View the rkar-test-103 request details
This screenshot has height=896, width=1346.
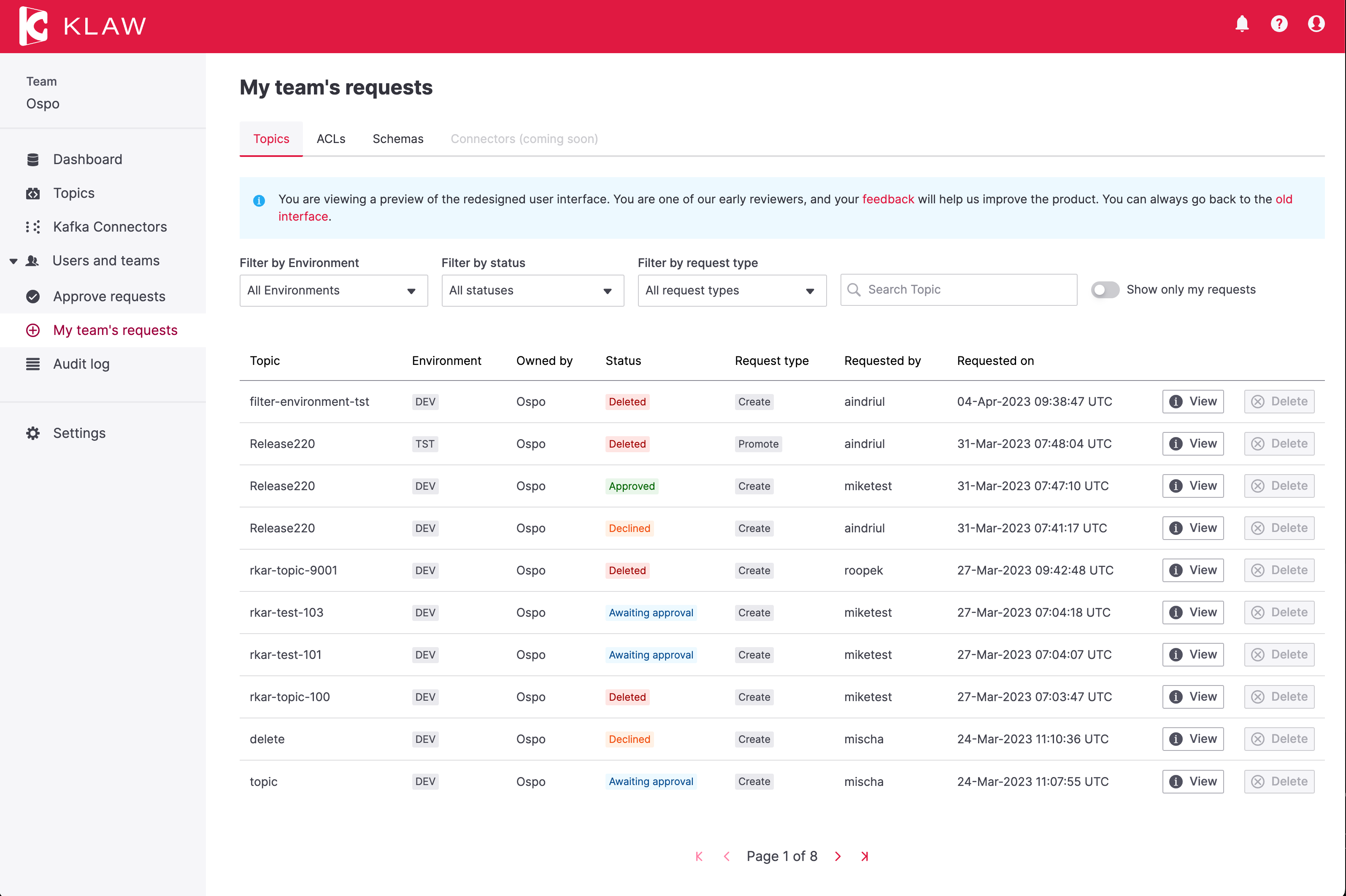(1193, 613)
